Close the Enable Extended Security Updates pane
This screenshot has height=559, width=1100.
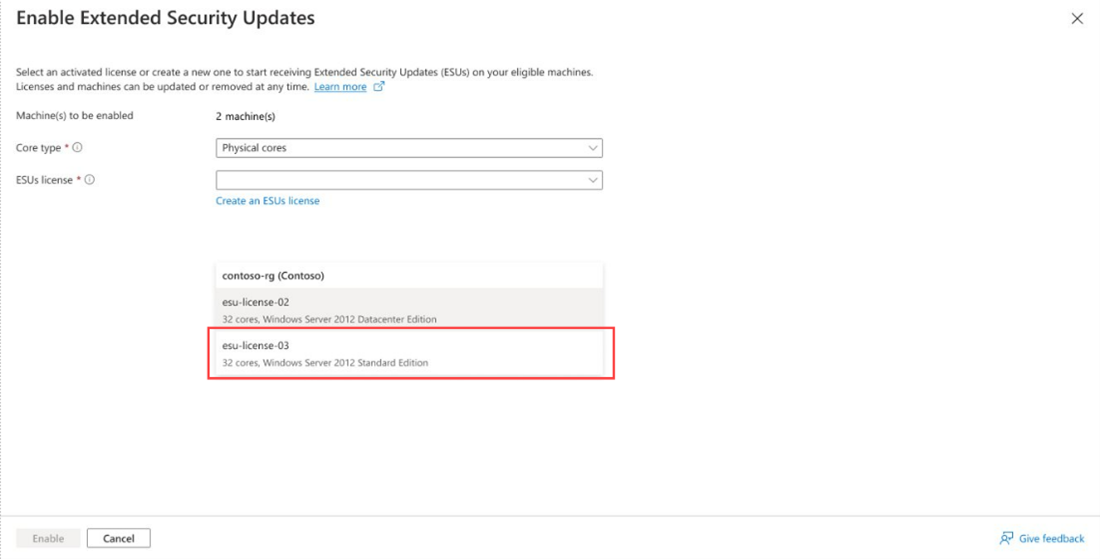click(1077, 19)
